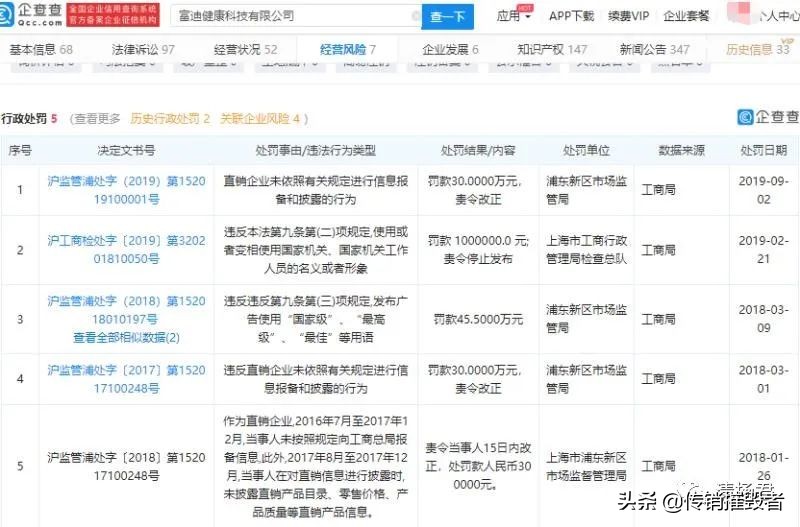Click the 2019-09-02 penalty date cell
This screenshot has height=527, width=800.
763,190
